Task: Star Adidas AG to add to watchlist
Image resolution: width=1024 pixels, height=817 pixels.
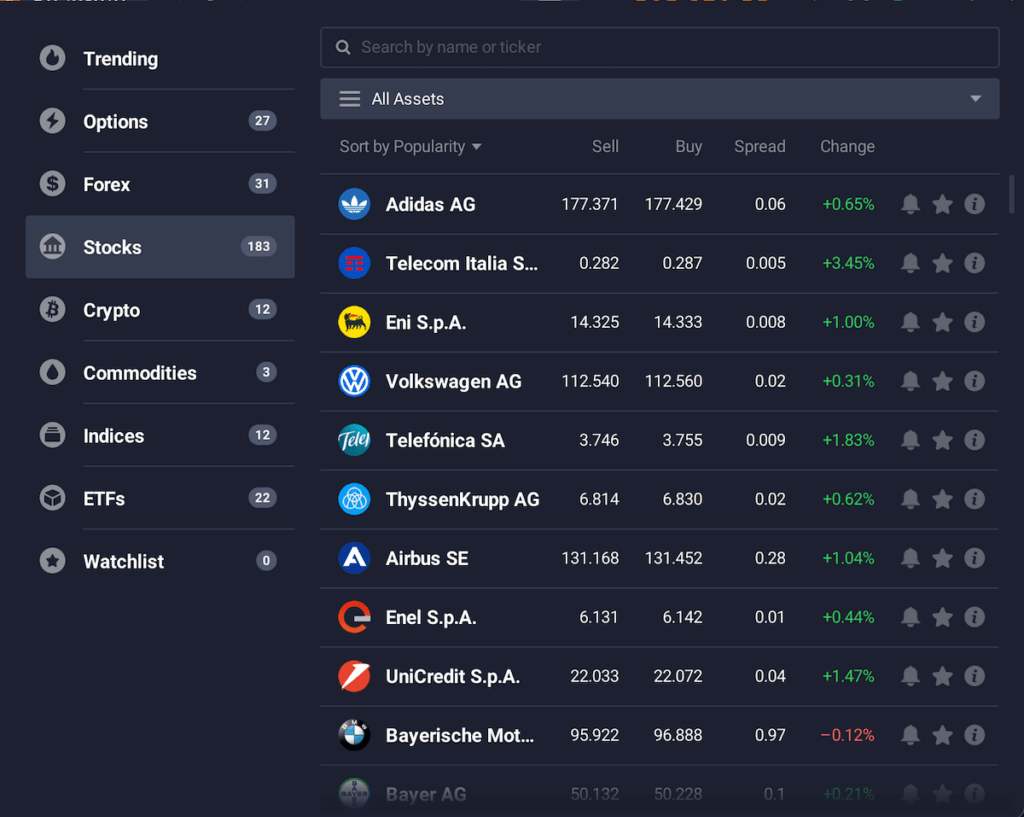Action: (x=942, y=204)
